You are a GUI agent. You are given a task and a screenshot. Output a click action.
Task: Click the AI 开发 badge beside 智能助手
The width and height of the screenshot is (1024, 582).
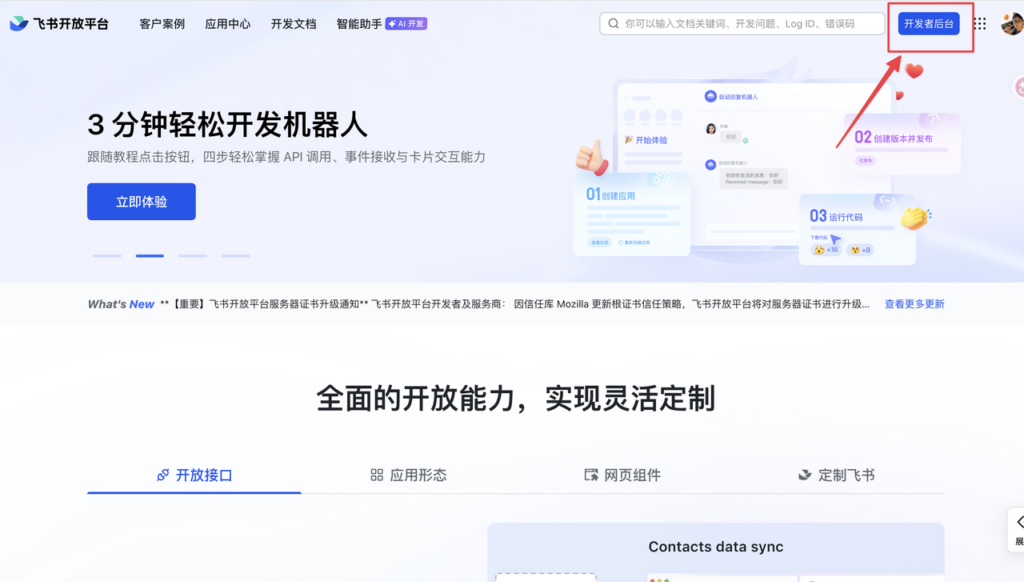[406, 24]
